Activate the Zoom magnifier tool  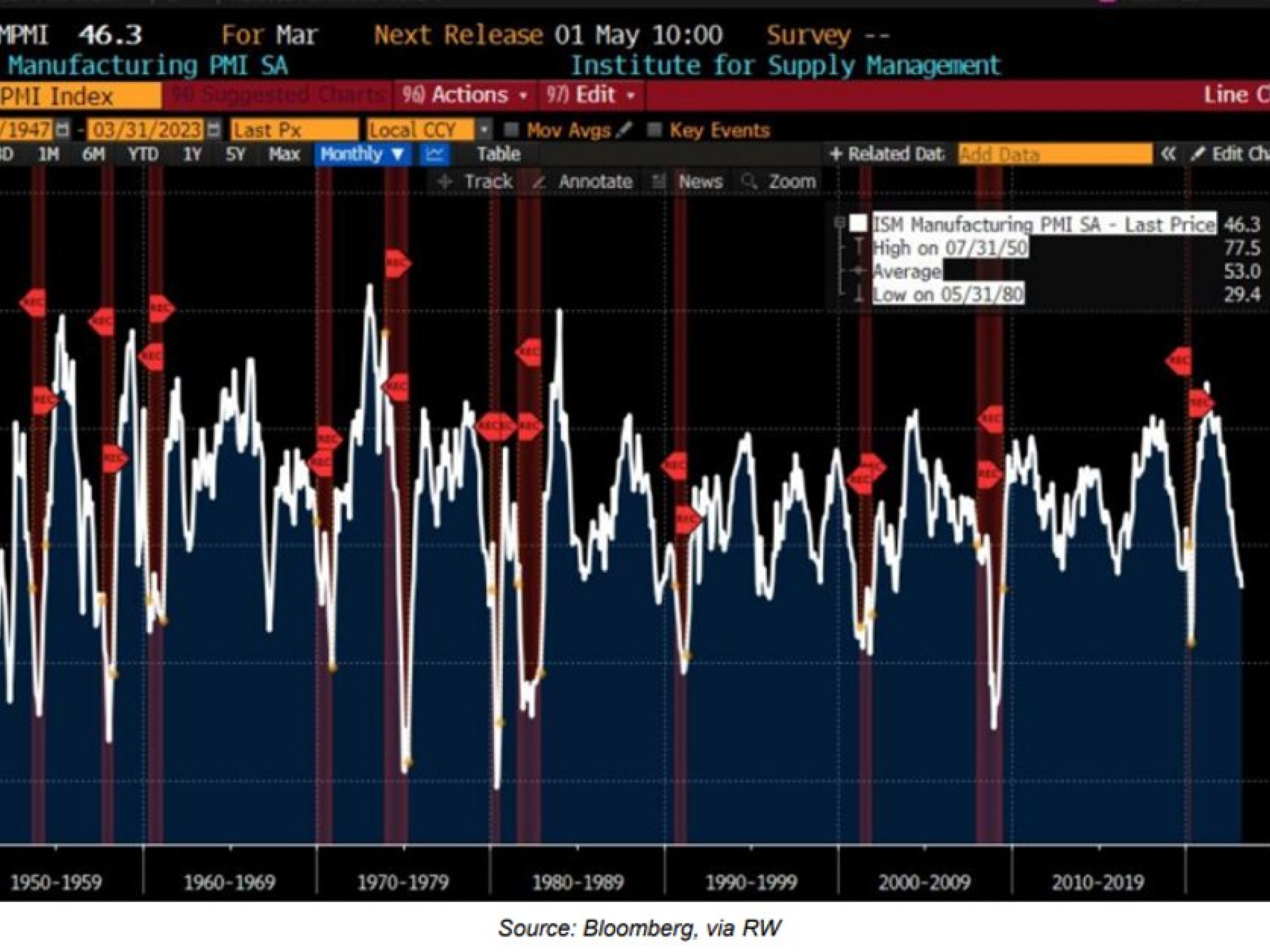click(749, 182)
